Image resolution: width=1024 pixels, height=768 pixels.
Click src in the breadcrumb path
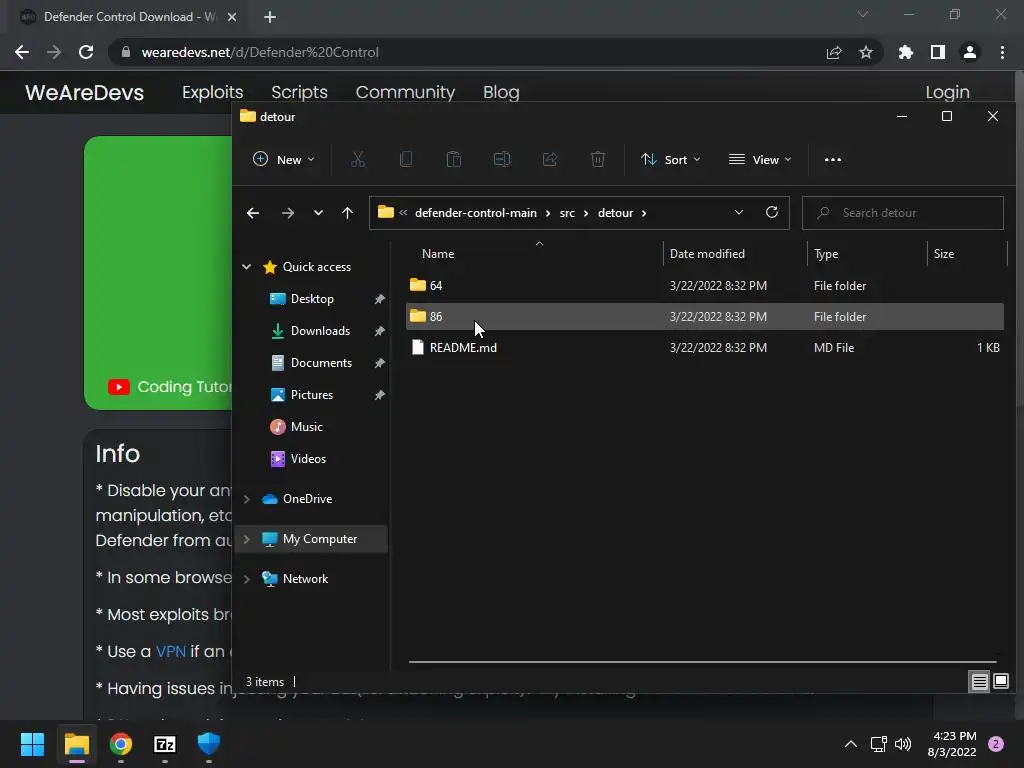pyautogui.click(x=567, y=213)
